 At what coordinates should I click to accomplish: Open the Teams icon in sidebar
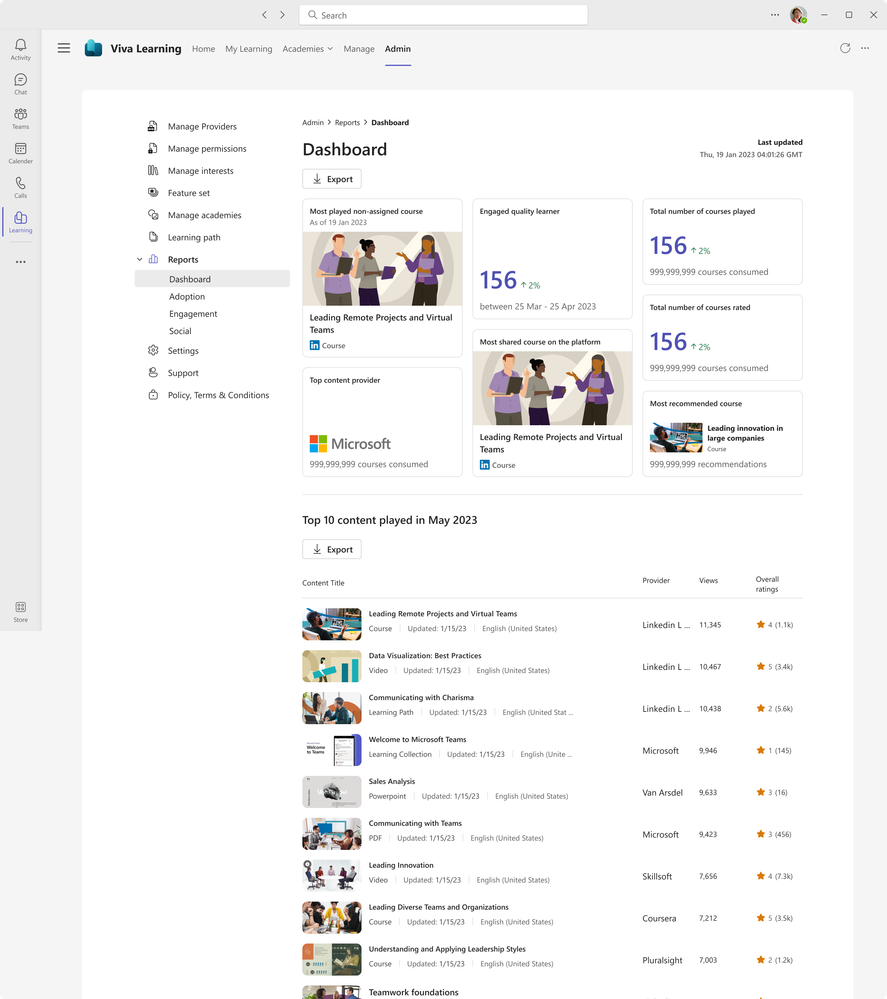click(20, 114)
